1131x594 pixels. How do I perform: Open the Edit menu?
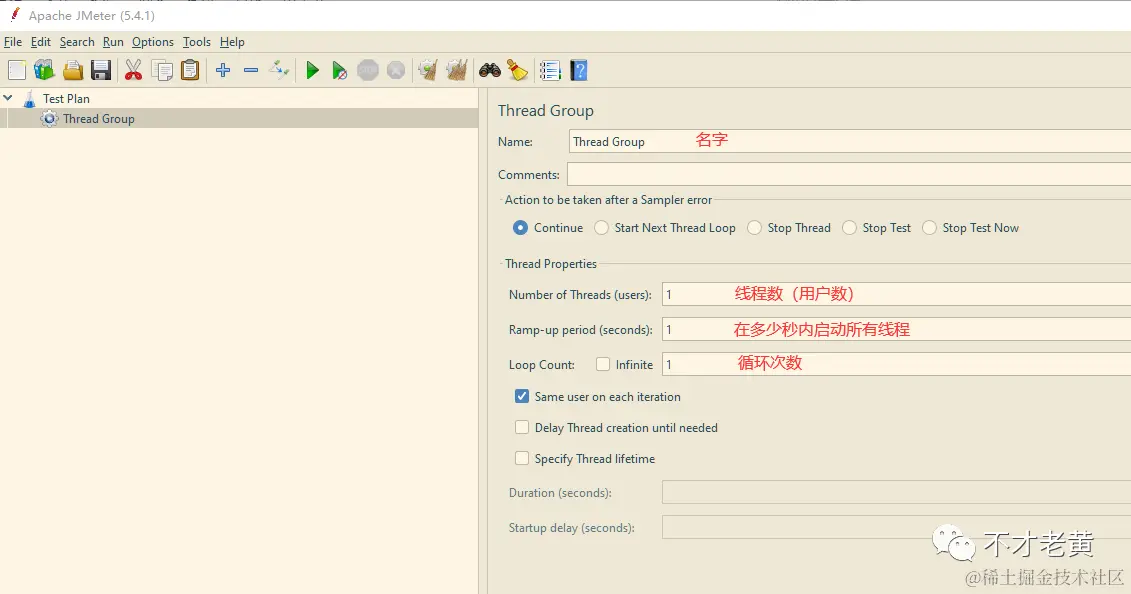40,42
